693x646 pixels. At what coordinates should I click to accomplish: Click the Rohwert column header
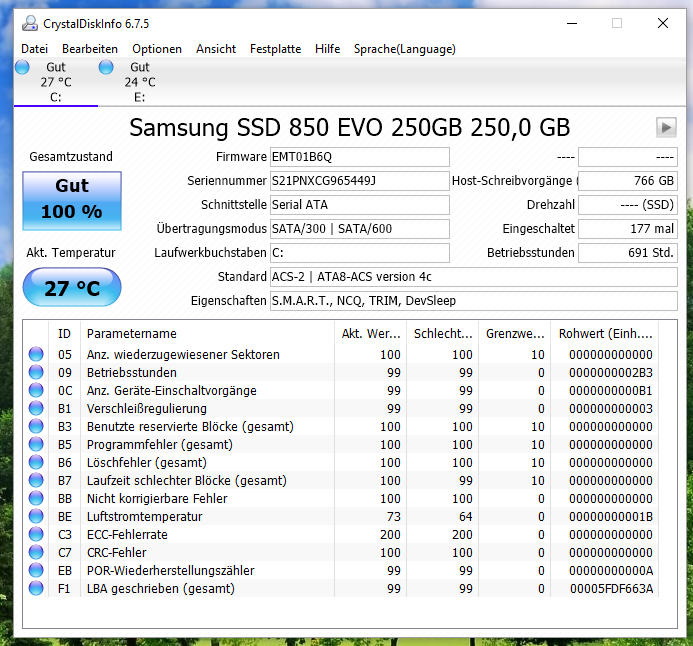(x=605, y=334)
